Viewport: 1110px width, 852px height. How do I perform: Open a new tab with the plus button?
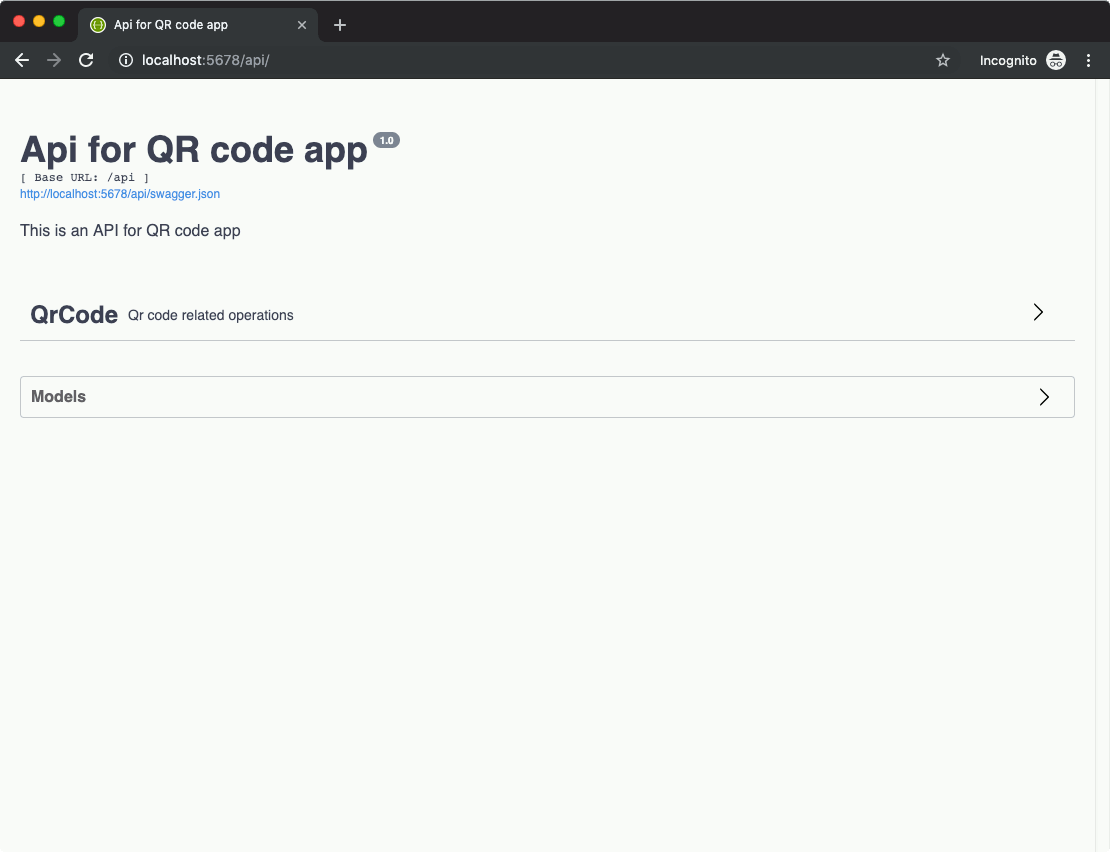[340, 24]
